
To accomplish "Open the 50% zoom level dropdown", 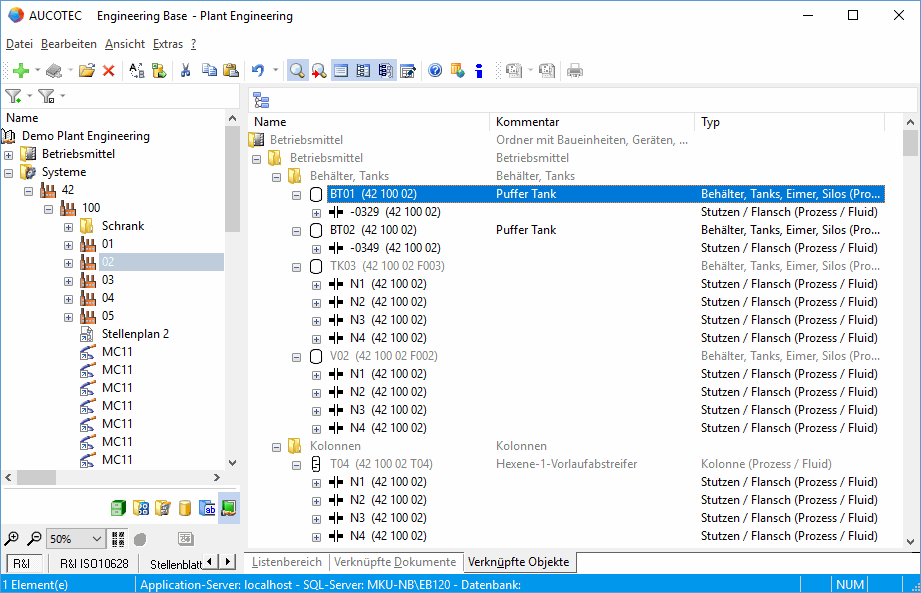I will [x=96, y=538].
